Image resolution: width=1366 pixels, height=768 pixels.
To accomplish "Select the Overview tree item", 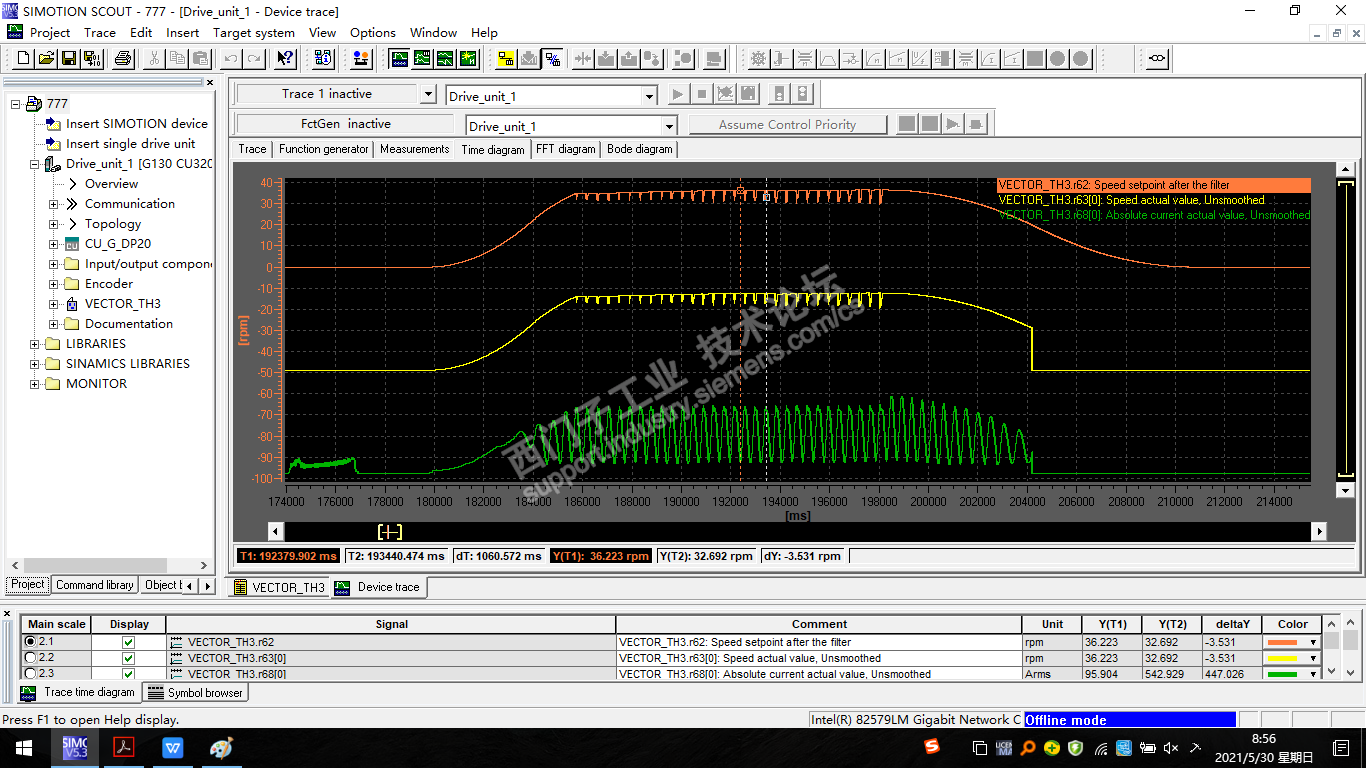I will click(x=112, y=184).
